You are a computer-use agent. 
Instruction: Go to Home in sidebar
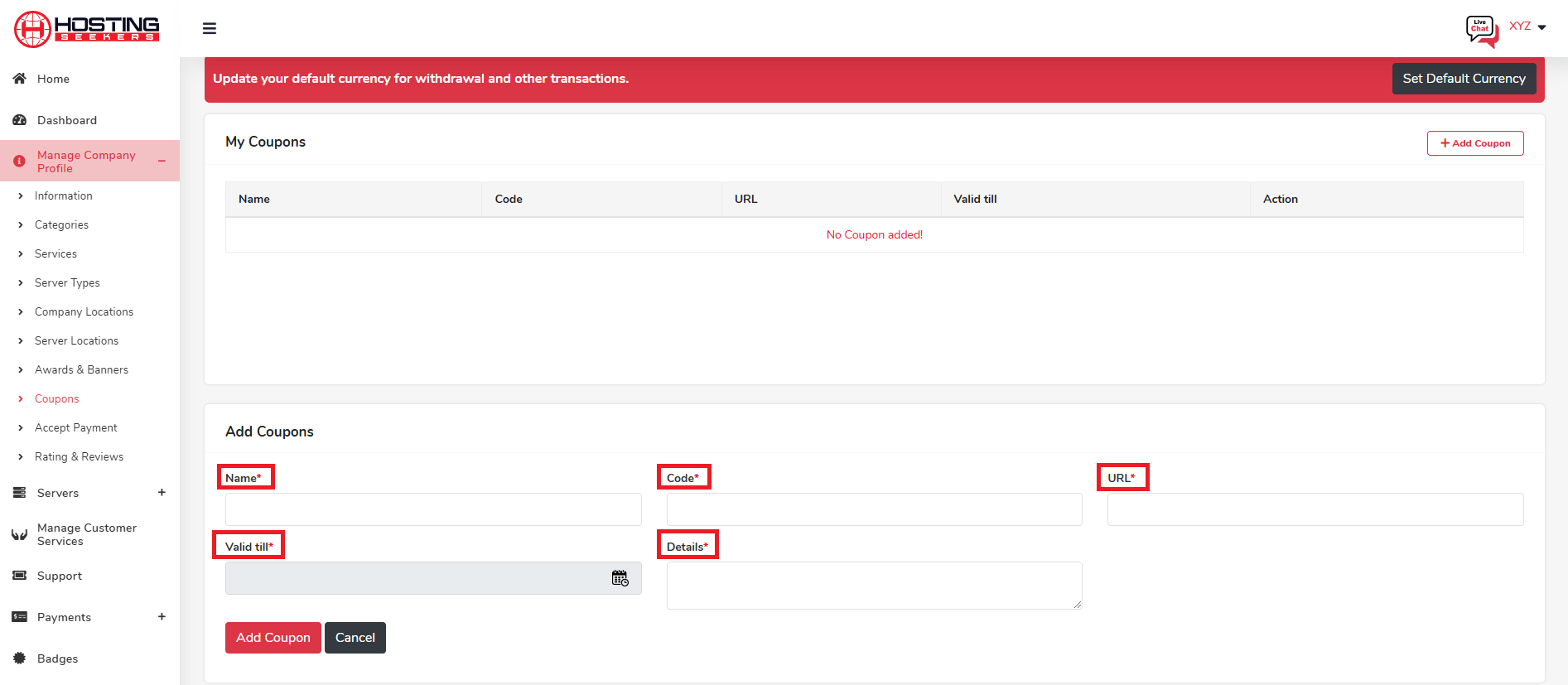pos(53,79)
